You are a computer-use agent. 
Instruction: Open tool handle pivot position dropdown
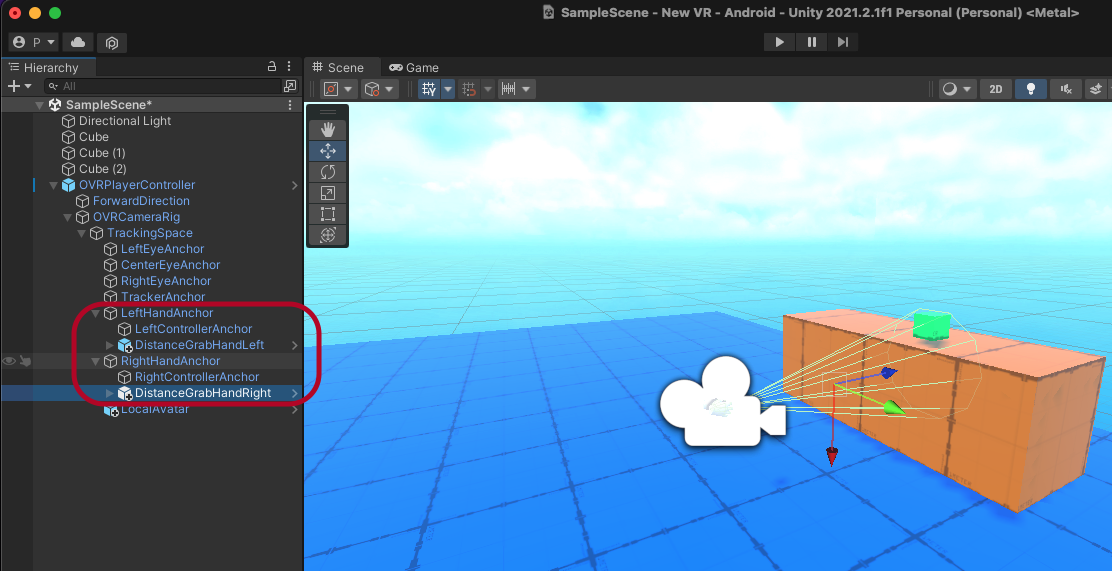(x=338, y=89)
